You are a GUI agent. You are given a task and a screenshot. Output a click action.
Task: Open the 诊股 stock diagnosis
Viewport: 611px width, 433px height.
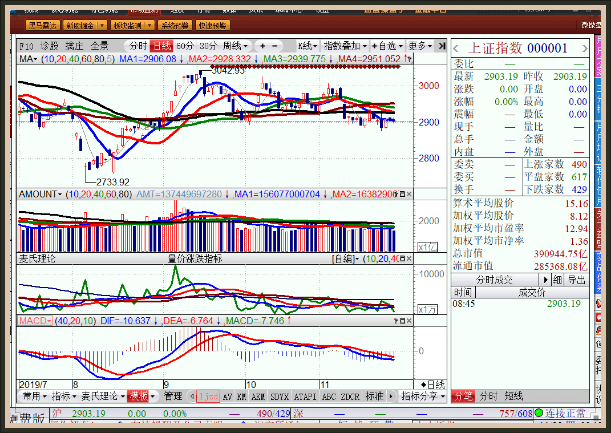tap(49, 46)
